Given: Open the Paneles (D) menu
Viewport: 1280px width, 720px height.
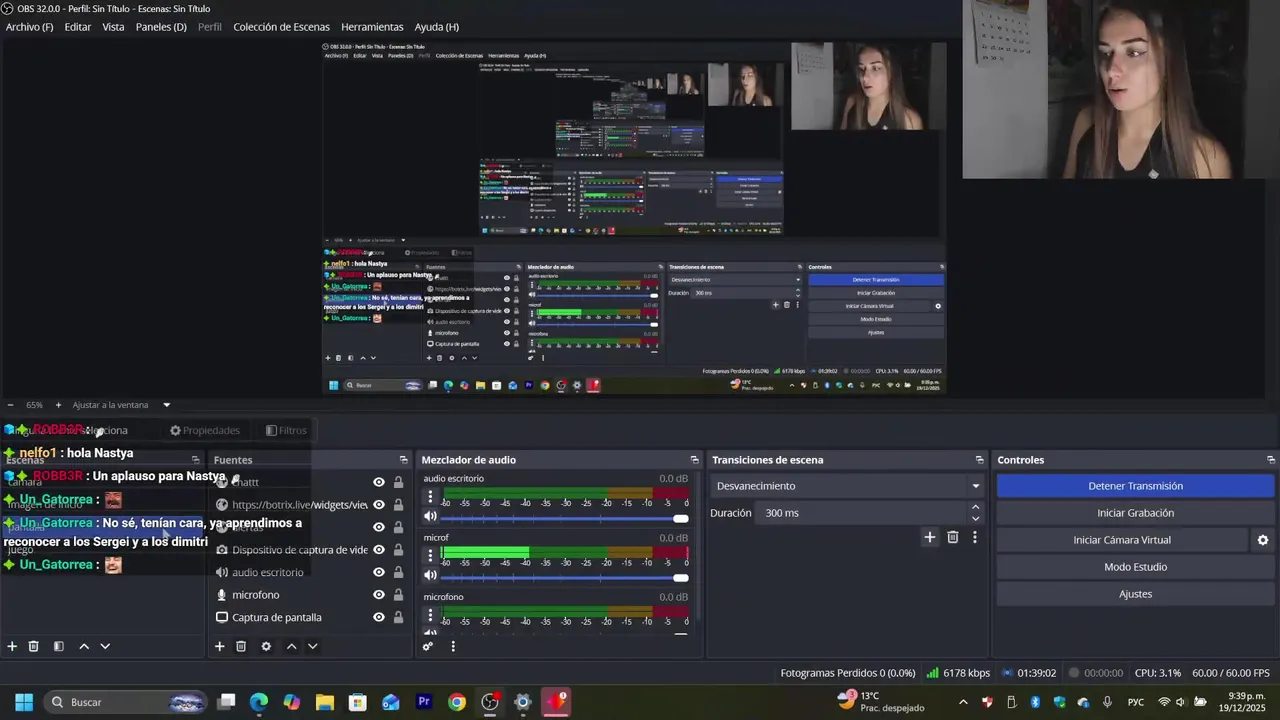Looking at the screenshot, I should pyautogui.click(x=161, y=27).
